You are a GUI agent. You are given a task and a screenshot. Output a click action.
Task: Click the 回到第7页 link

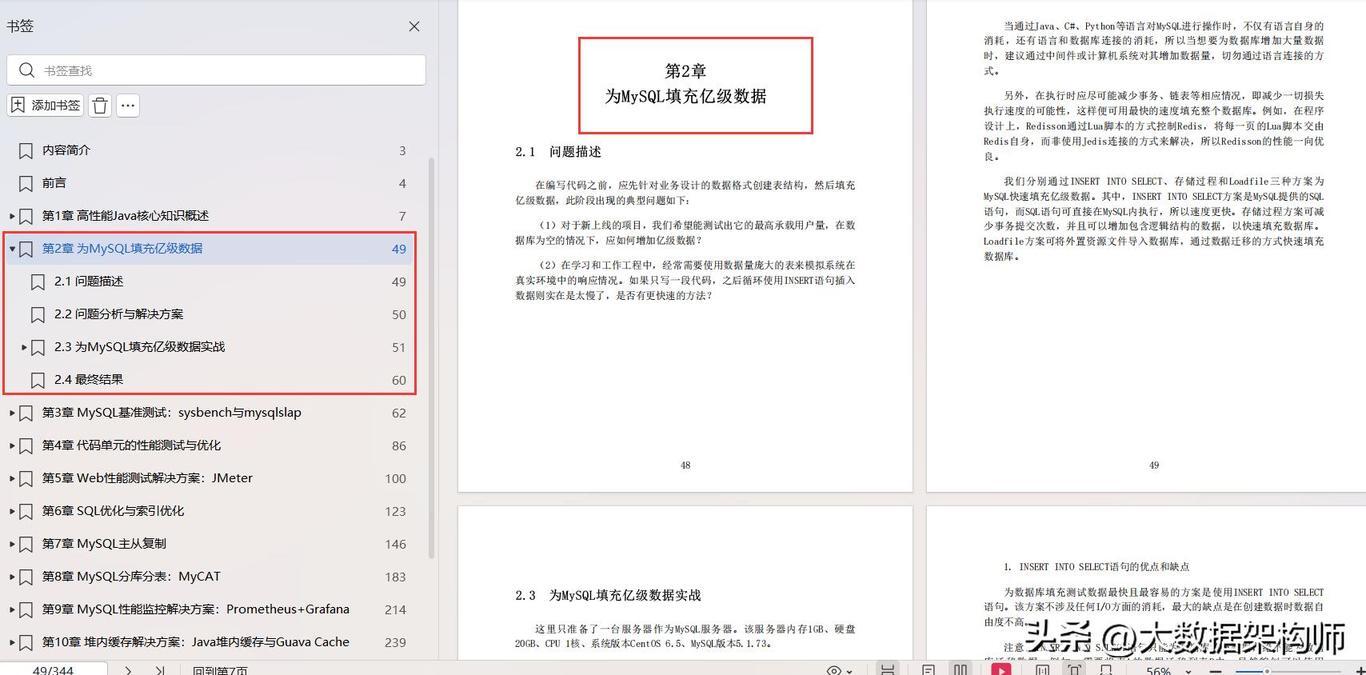click(220, 670)
